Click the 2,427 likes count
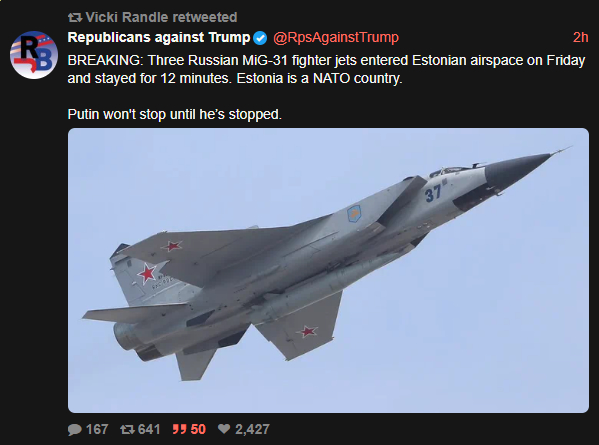The height and width of the screenshot is (445, 599). [252, 429]
